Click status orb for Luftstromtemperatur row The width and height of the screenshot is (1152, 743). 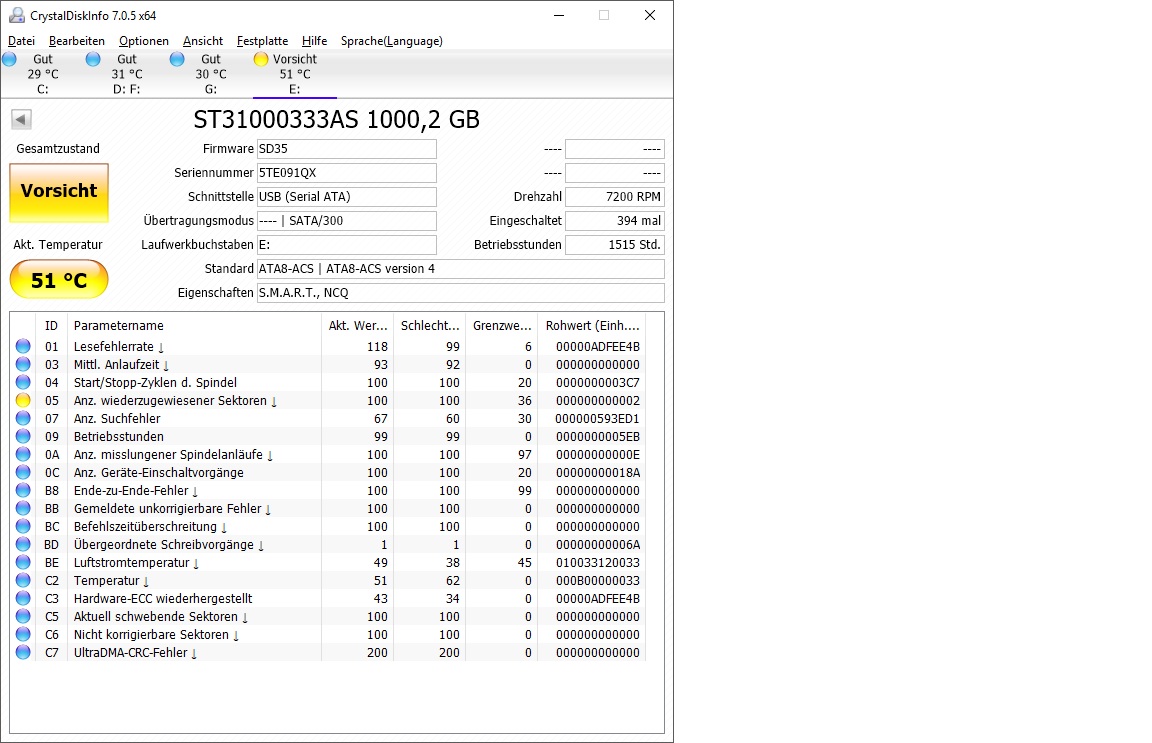click(x=24, y=562)
